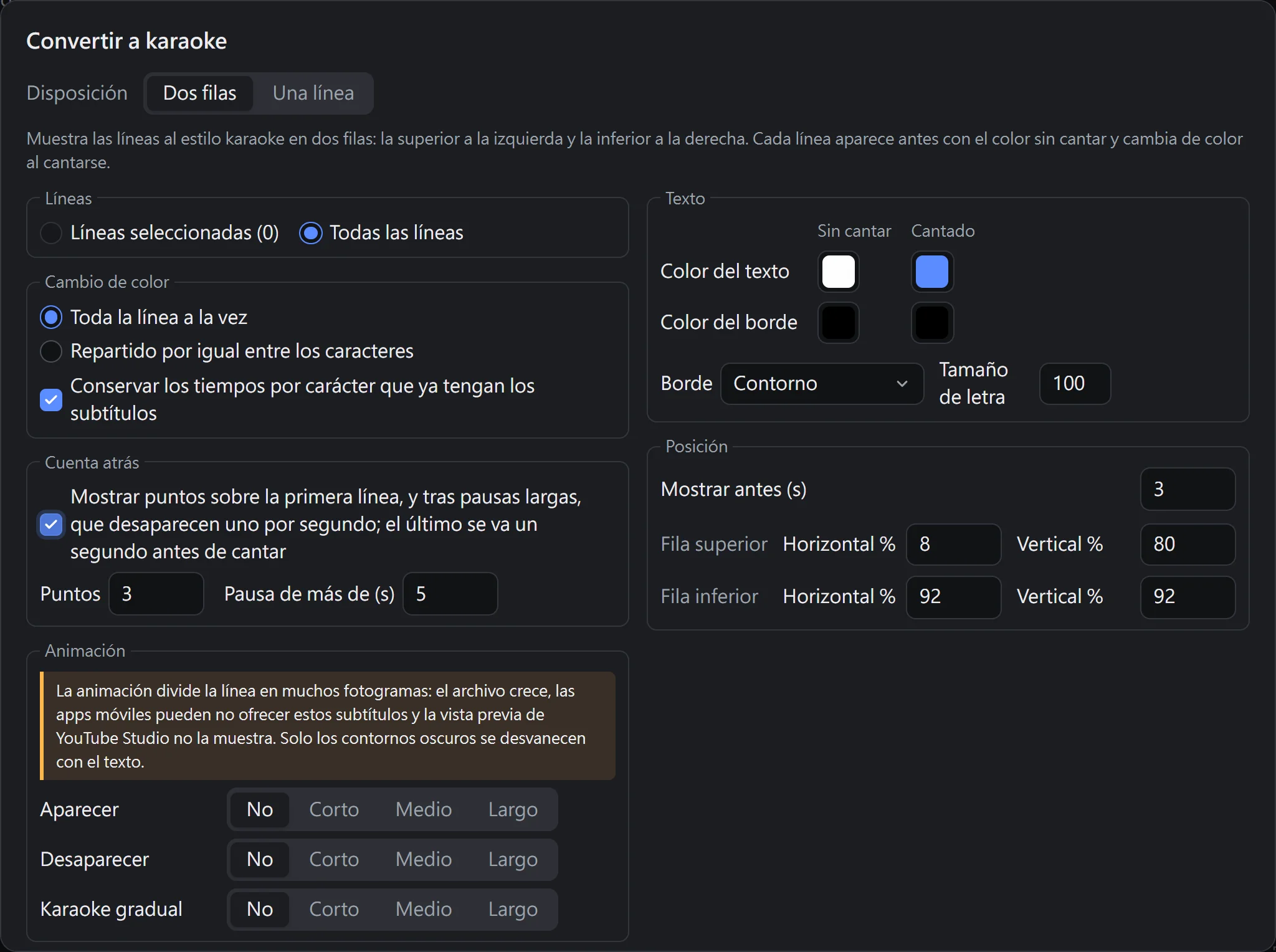The width and height of the screenshot is (1276, 952).
Task: Open the Cantado blue text color swatch
Action: click(932, 272)
